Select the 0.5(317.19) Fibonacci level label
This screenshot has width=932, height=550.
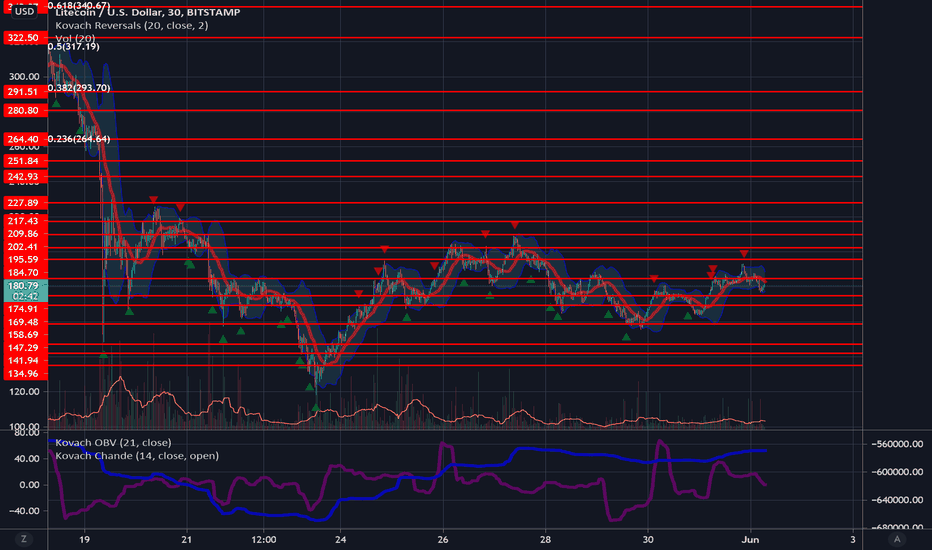[74, 46]
